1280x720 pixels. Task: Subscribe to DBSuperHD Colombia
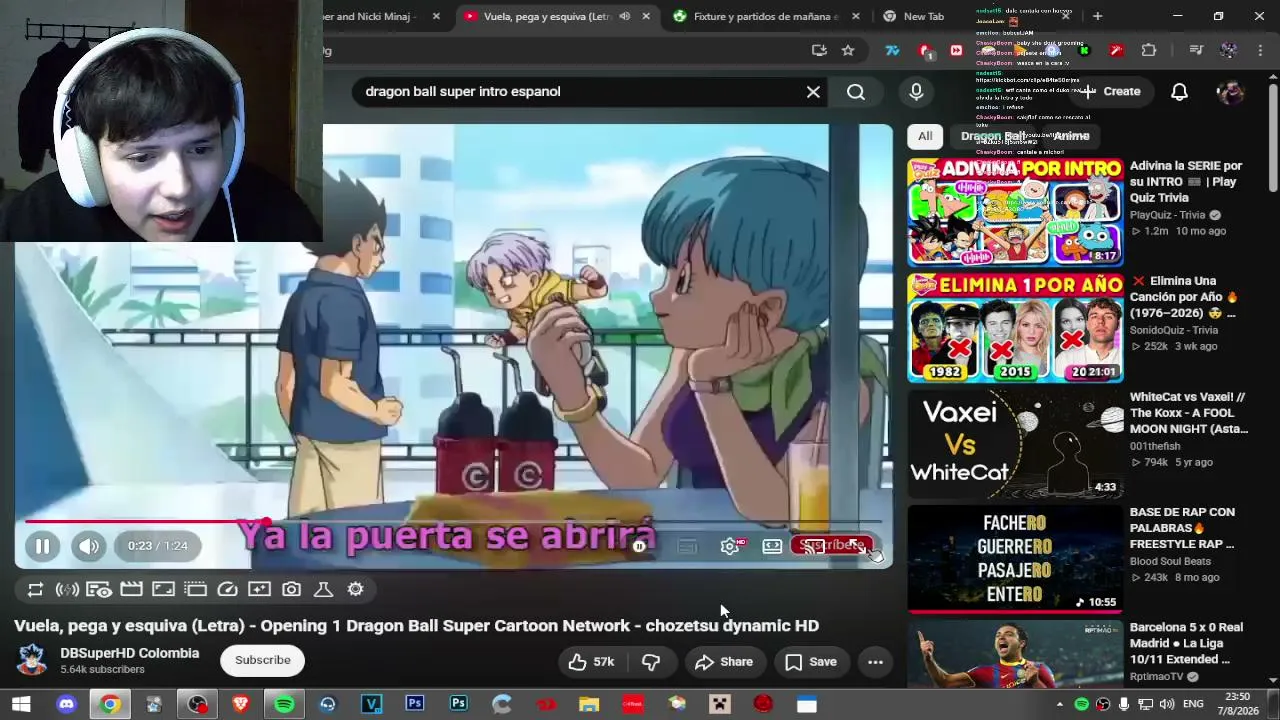(x=263, y=660)
